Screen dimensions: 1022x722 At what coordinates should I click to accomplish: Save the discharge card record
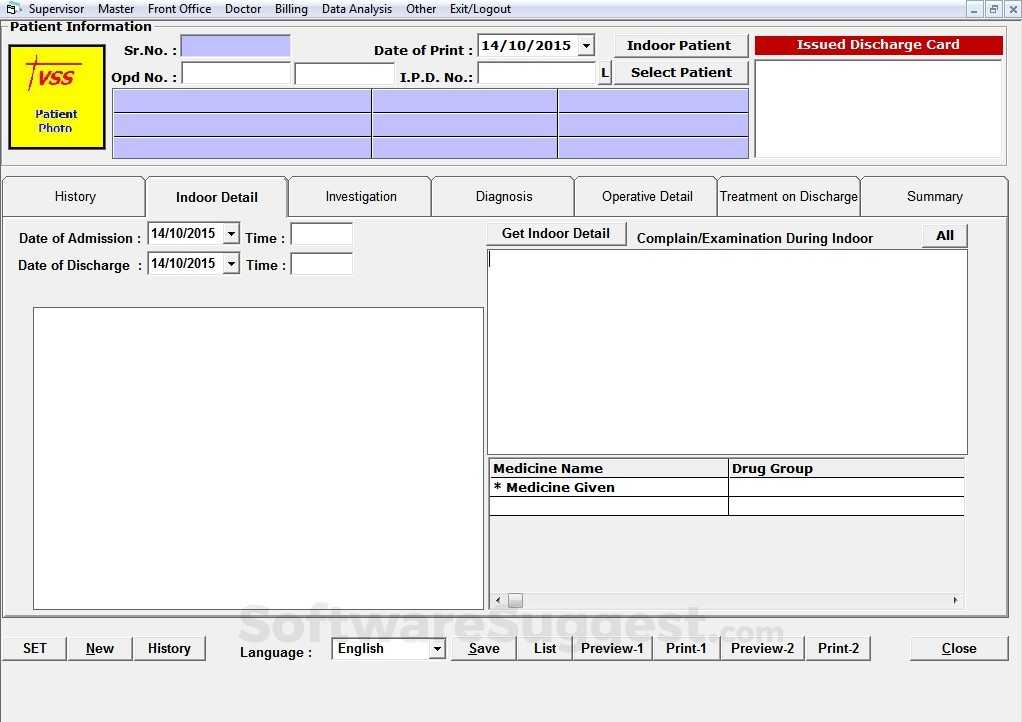(483, 648)
